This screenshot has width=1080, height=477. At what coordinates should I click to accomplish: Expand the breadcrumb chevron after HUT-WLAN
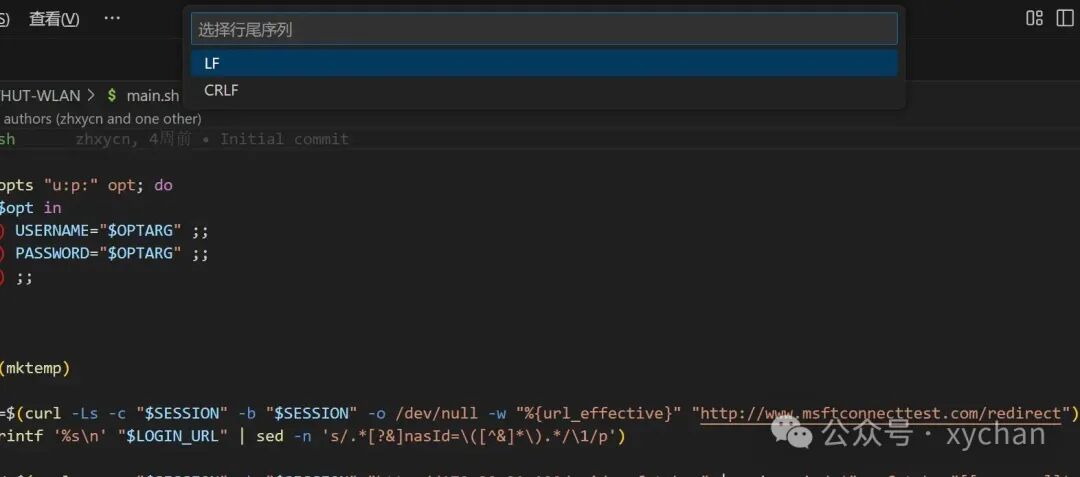tap(91, 96)
